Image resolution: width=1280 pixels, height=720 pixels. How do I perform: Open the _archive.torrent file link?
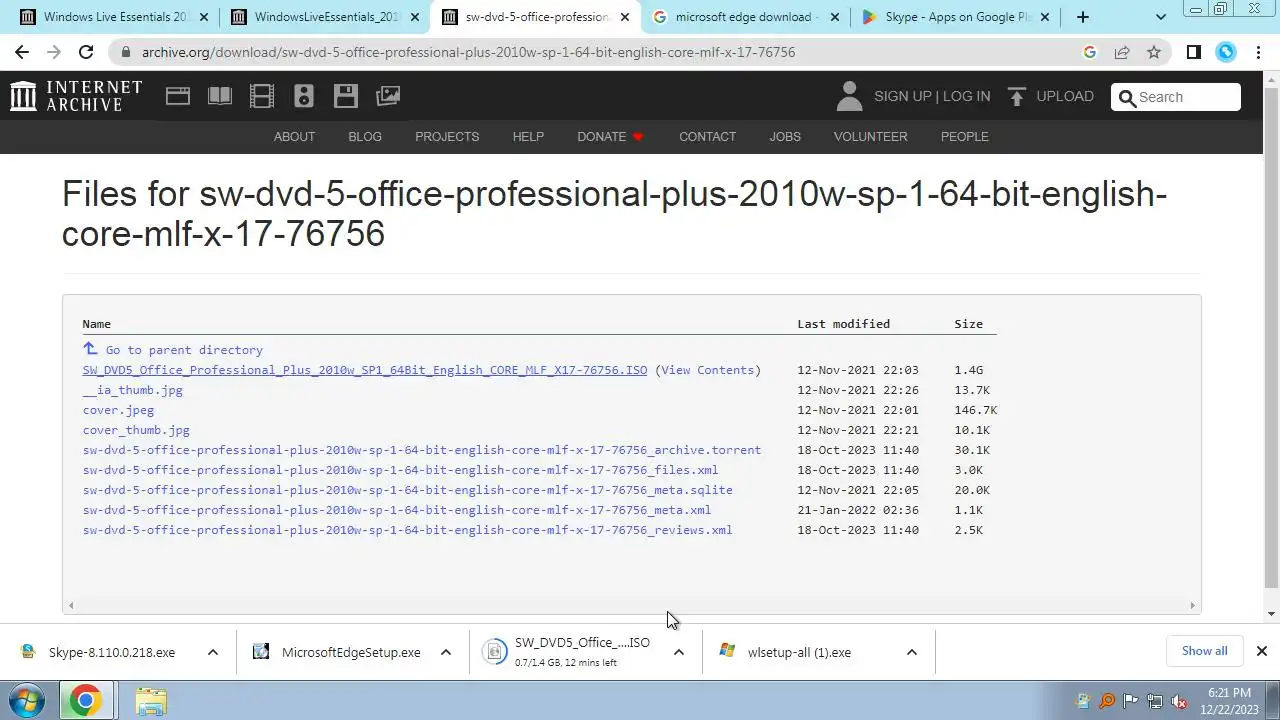coord(422,450)
